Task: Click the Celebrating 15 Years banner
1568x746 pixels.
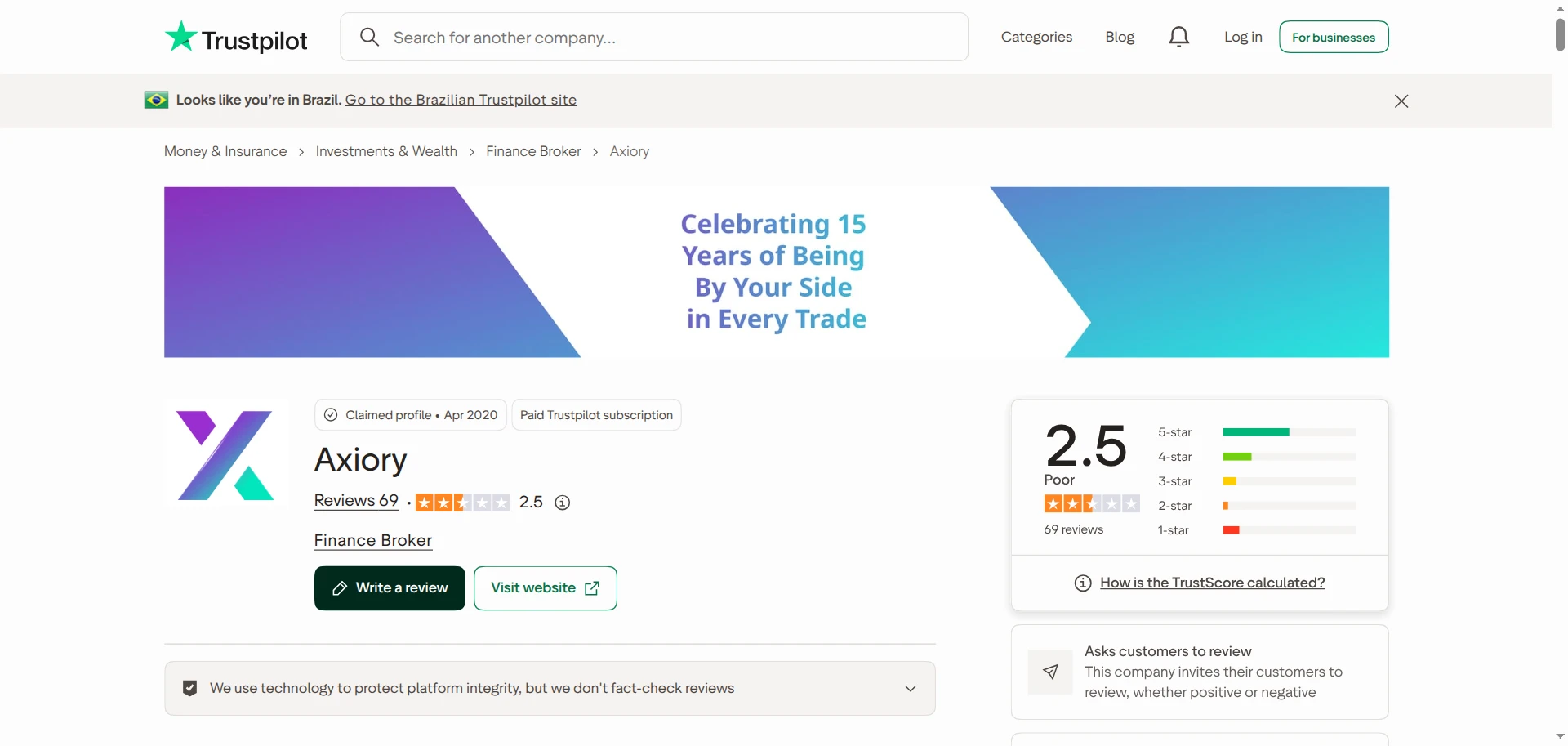Action: (777, 272)
